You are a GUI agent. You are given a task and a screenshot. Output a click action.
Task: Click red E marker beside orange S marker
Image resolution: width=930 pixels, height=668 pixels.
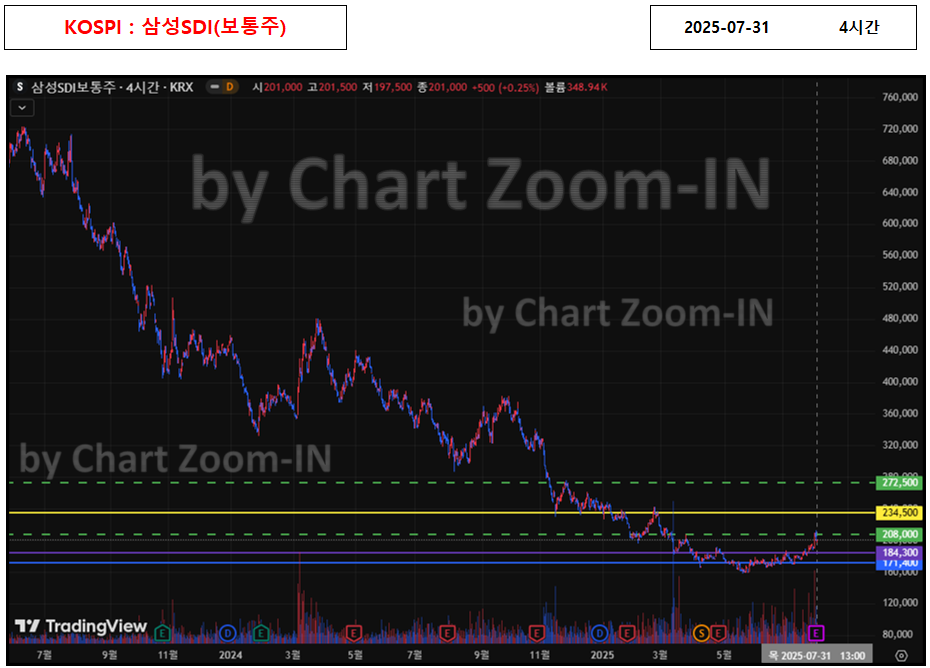[718, 634]
